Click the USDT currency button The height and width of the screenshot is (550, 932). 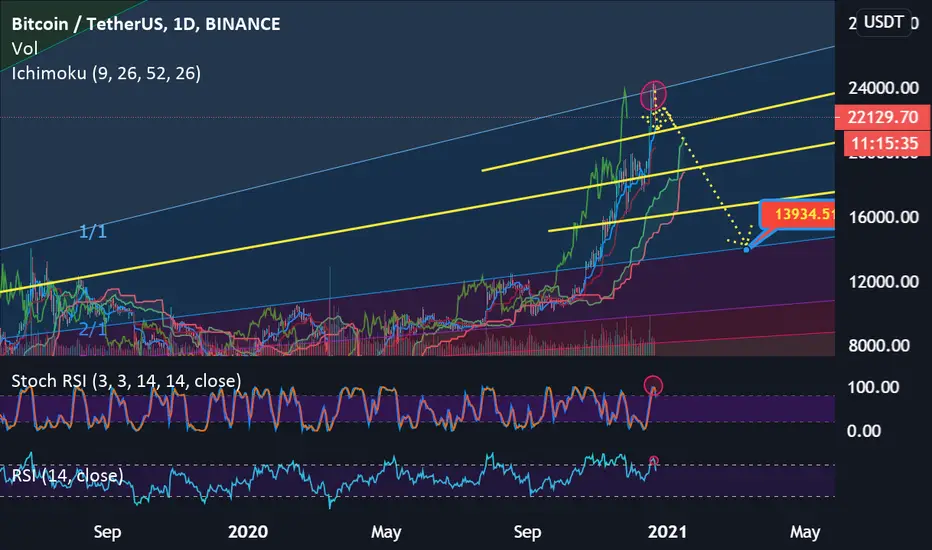883,23
